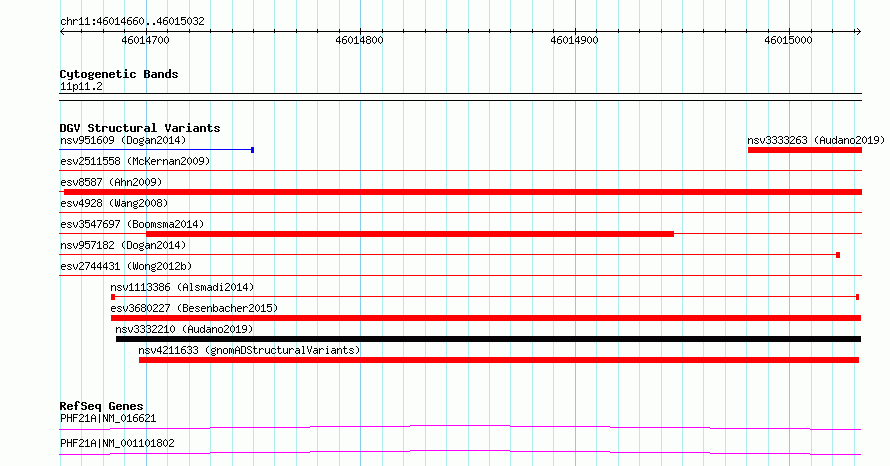The width and height of the screenshot is (890, 466).
Task: Click red end marker of nsv957182
Action: pyautogui.click(x=838, y=255)
